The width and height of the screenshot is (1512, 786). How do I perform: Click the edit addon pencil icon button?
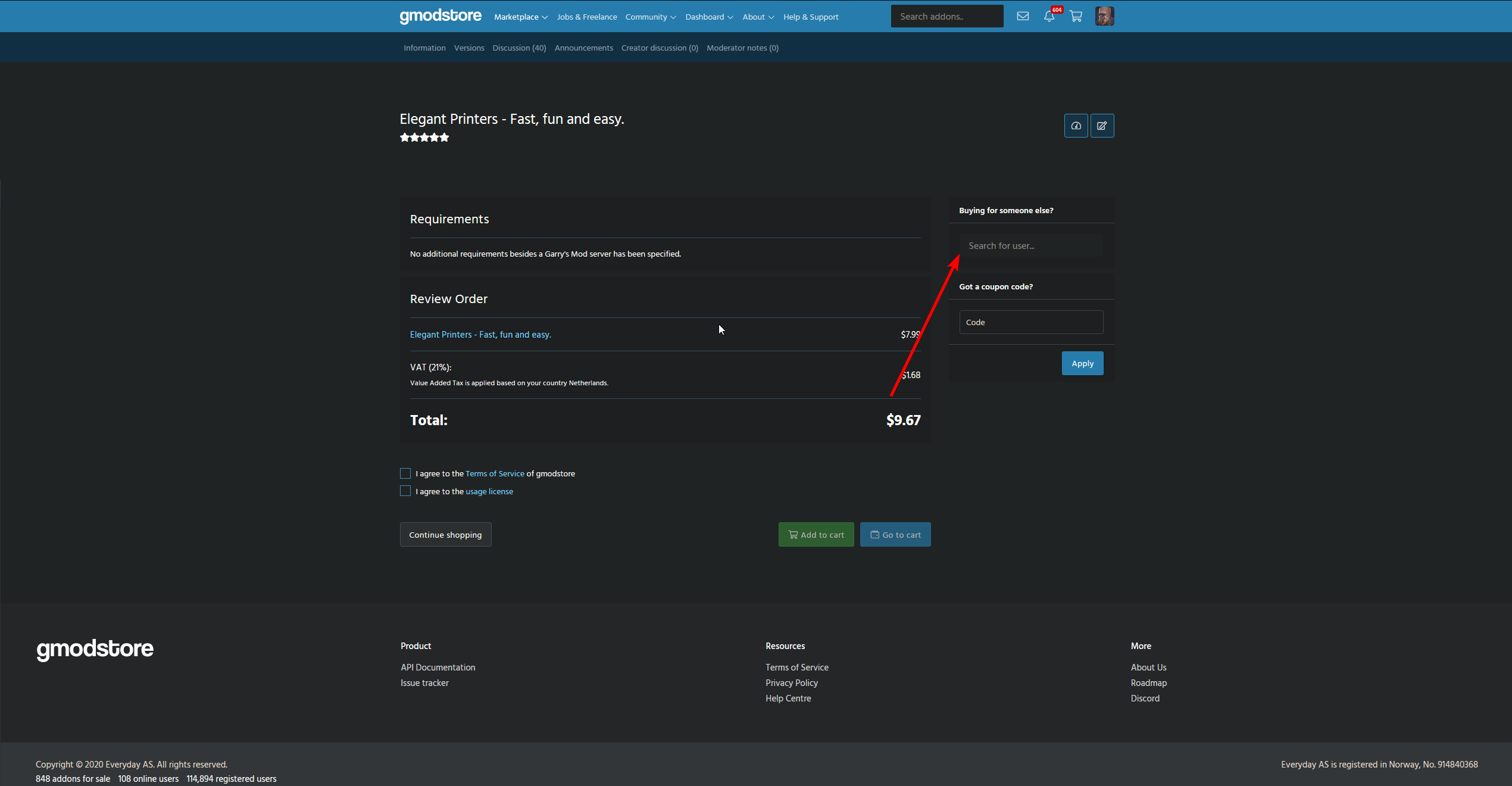click(1102, 126)
